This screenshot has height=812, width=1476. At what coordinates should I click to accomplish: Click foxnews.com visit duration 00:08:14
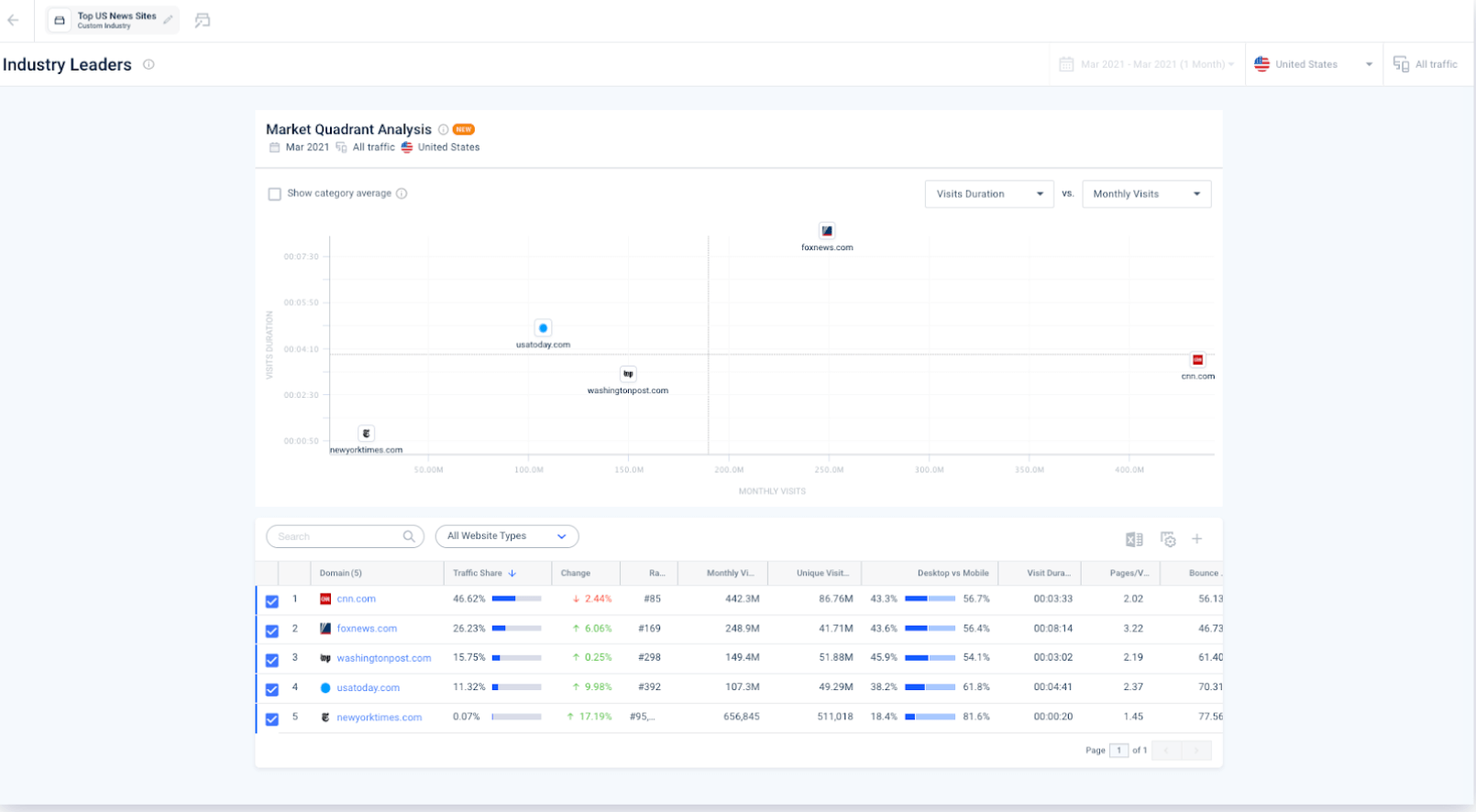point(1052,629)
